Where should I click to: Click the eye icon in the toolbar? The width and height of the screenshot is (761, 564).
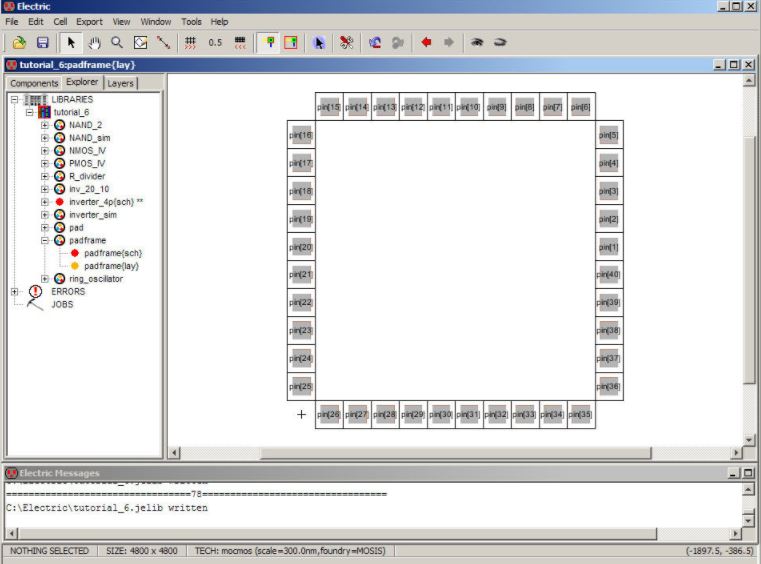pyautogui.click(x=477, y=43)
